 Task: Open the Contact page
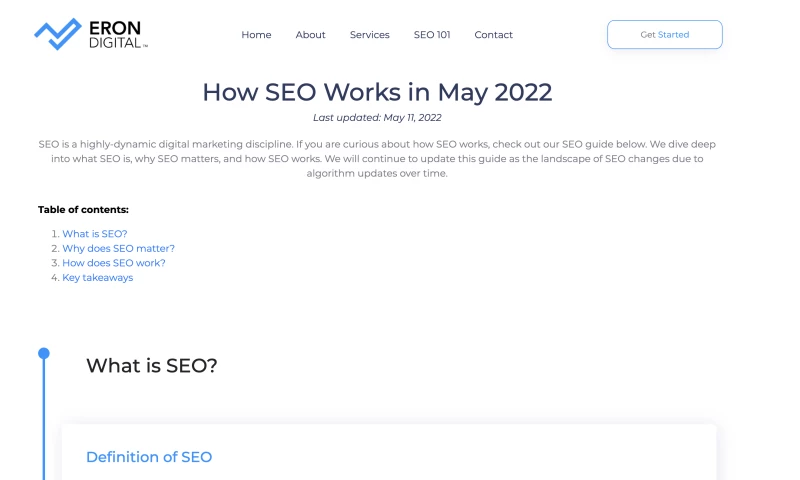(493, 35)
